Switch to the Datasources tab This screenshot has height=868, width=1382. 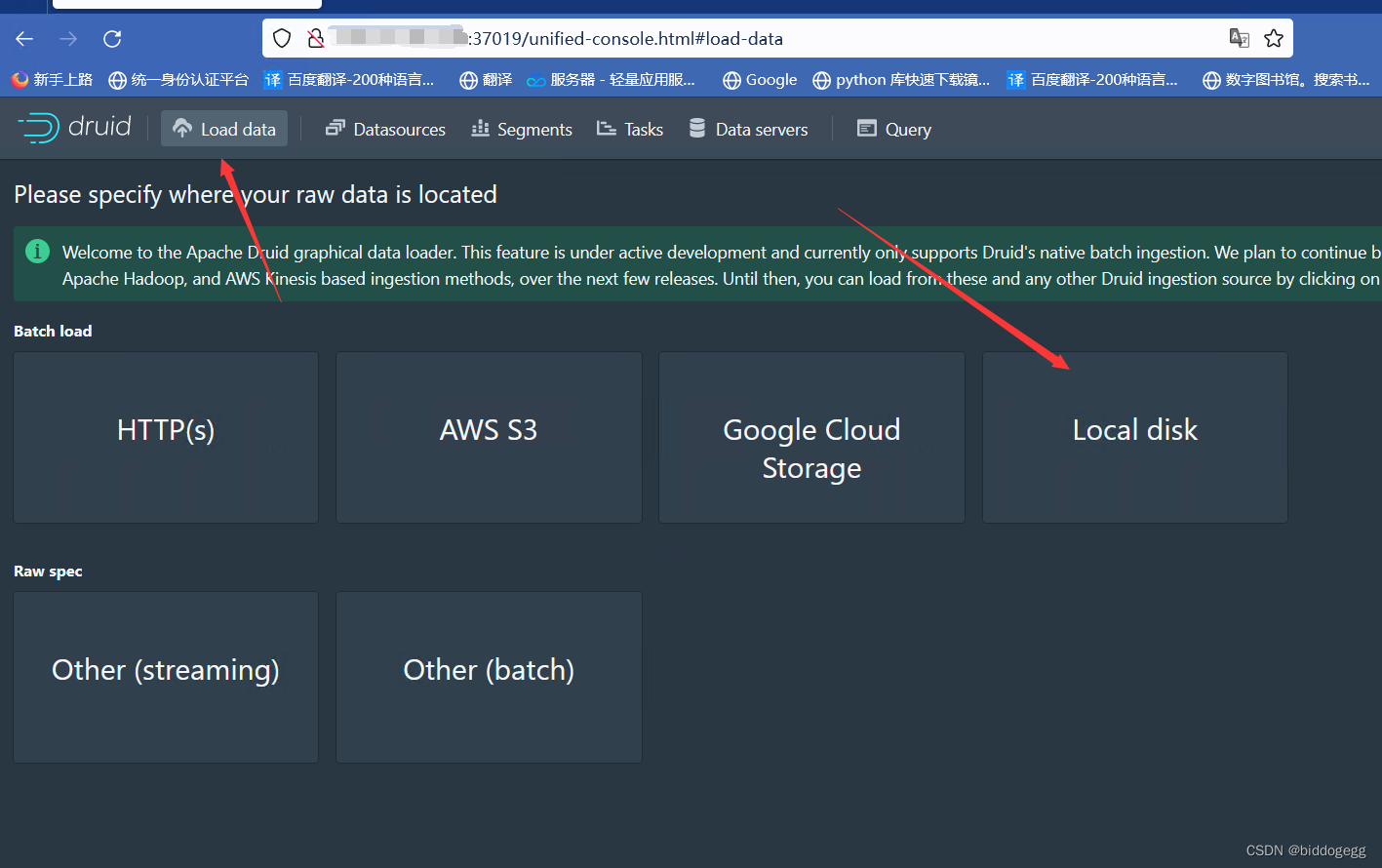pyautogui.click(x=385, y=129)
